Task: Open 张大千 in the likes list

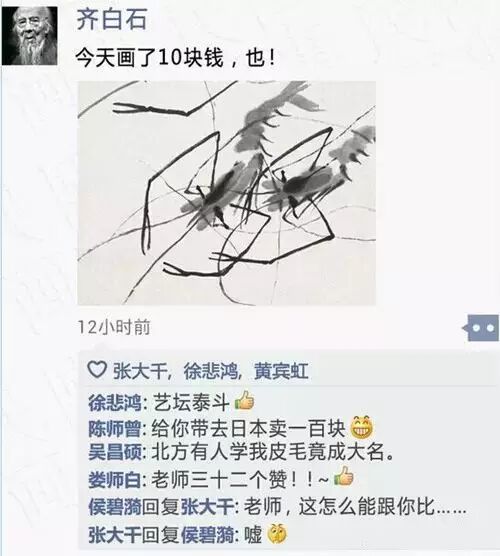Action: point(140,371)
